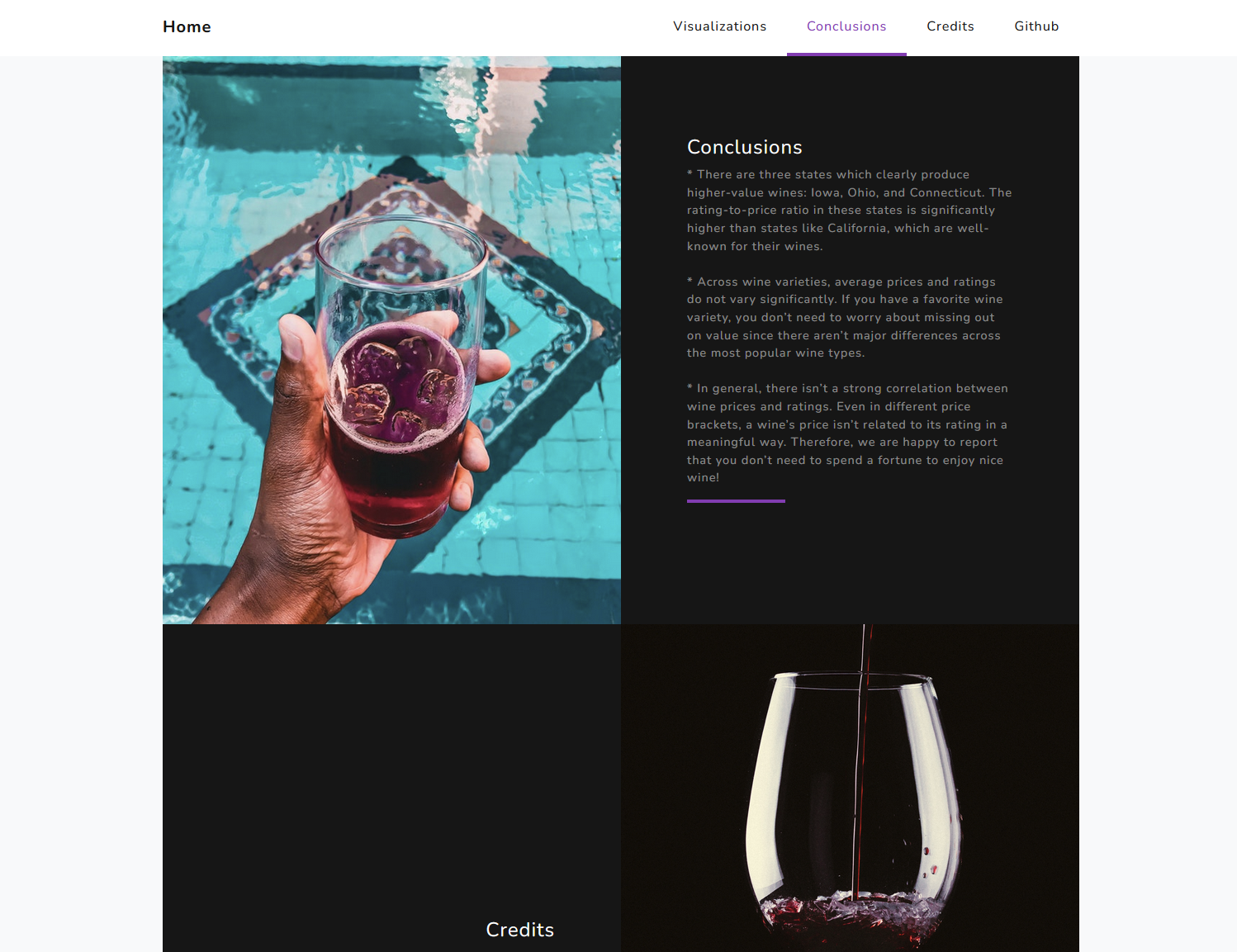Click the Credits heading at bottom
The width and height of the screenshot is (1237, 952).
519,930
